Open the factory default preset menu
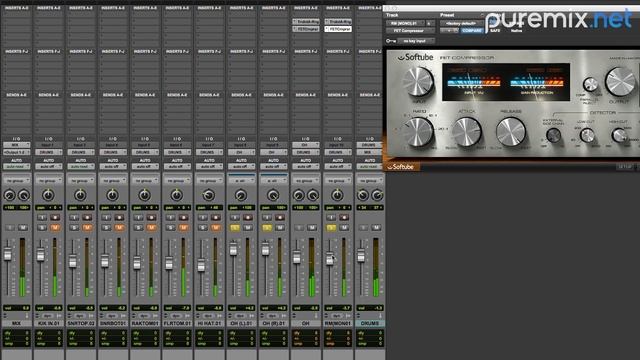The height and width of the screenshot is (360, 640). [x=461, y=23]
